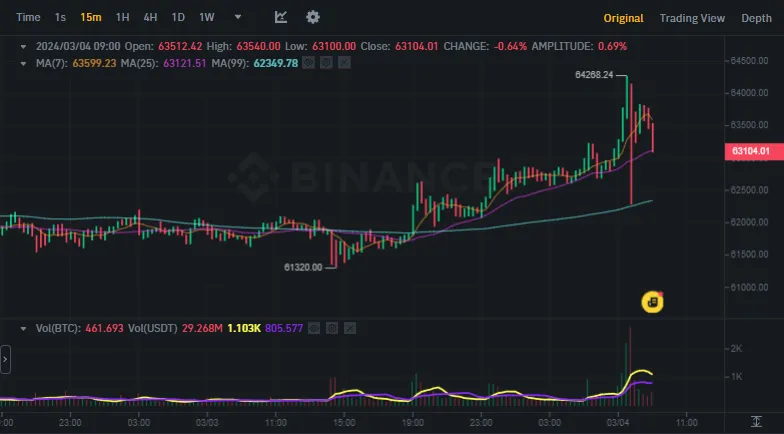Click the High value 63540.00
Image resolution: width=784 pixels, height=434 pixels.
pos(258,46)
